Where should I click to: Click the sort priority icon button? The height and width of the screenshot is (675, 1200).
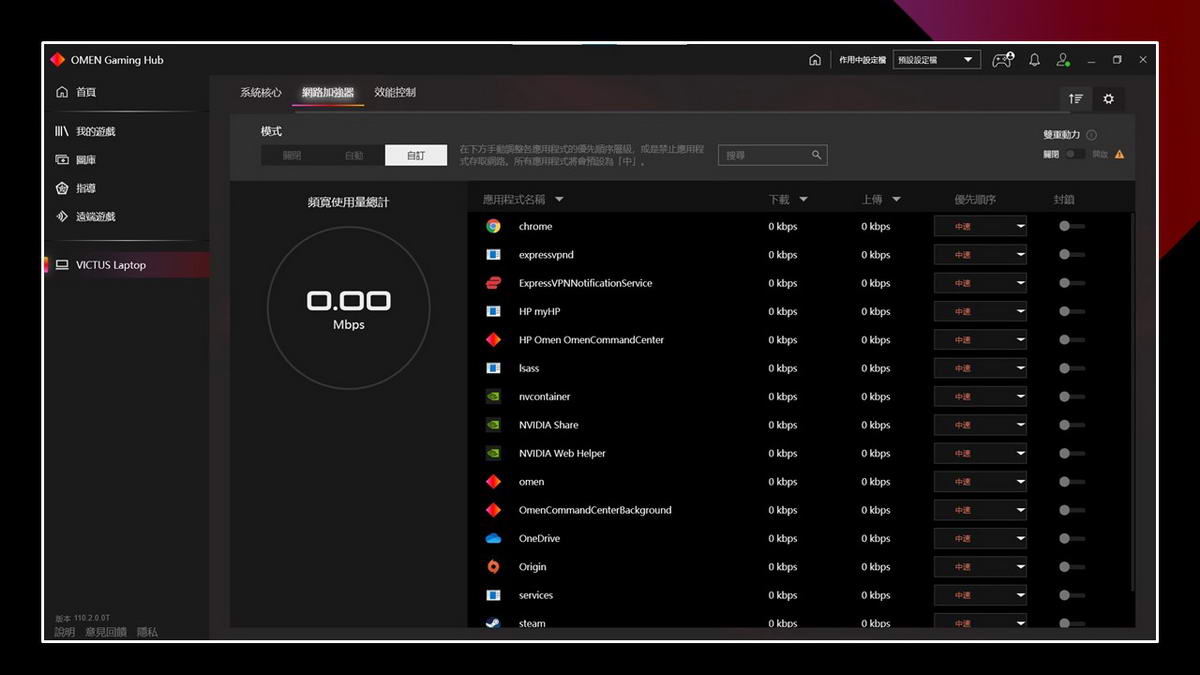pyautogui.click(x=1075, y=98)
